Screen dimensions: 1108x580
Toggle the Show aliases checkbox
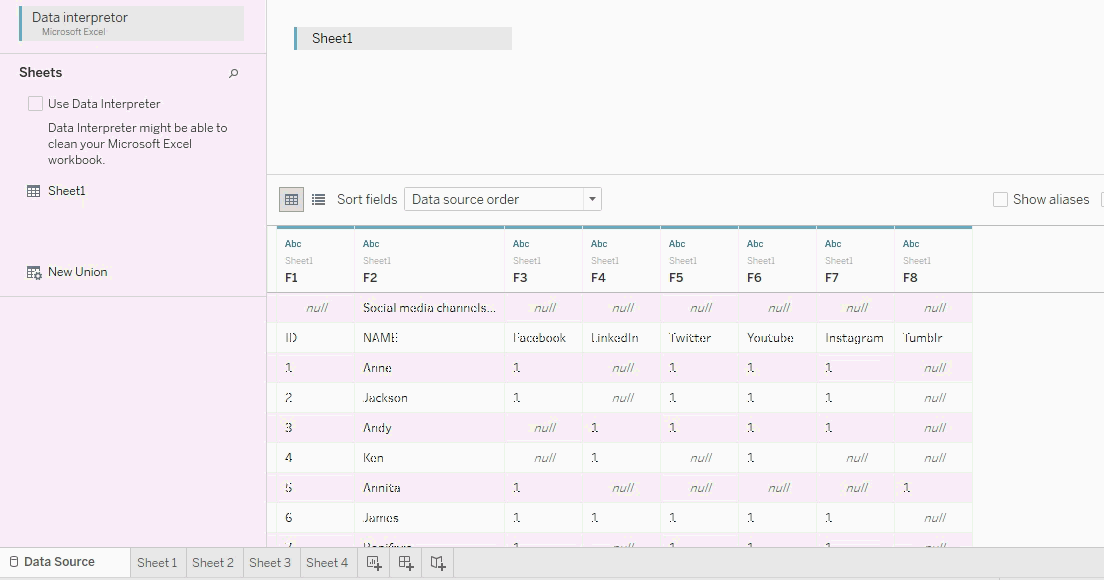pos(1000,200)
